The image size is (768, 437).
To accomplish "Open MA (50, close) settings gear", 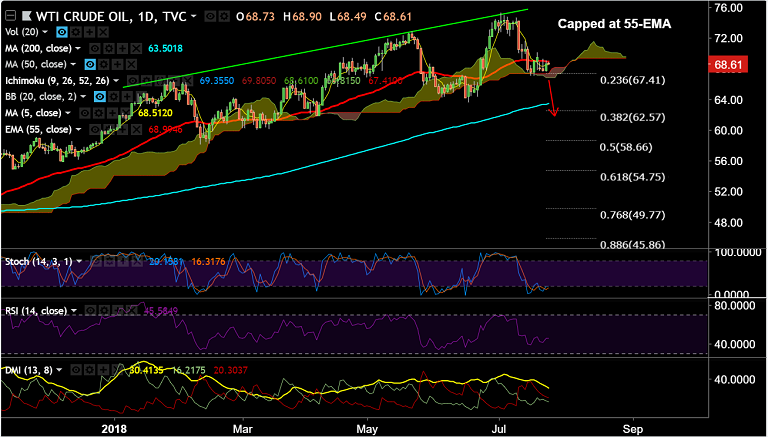I will pos(103,64).
